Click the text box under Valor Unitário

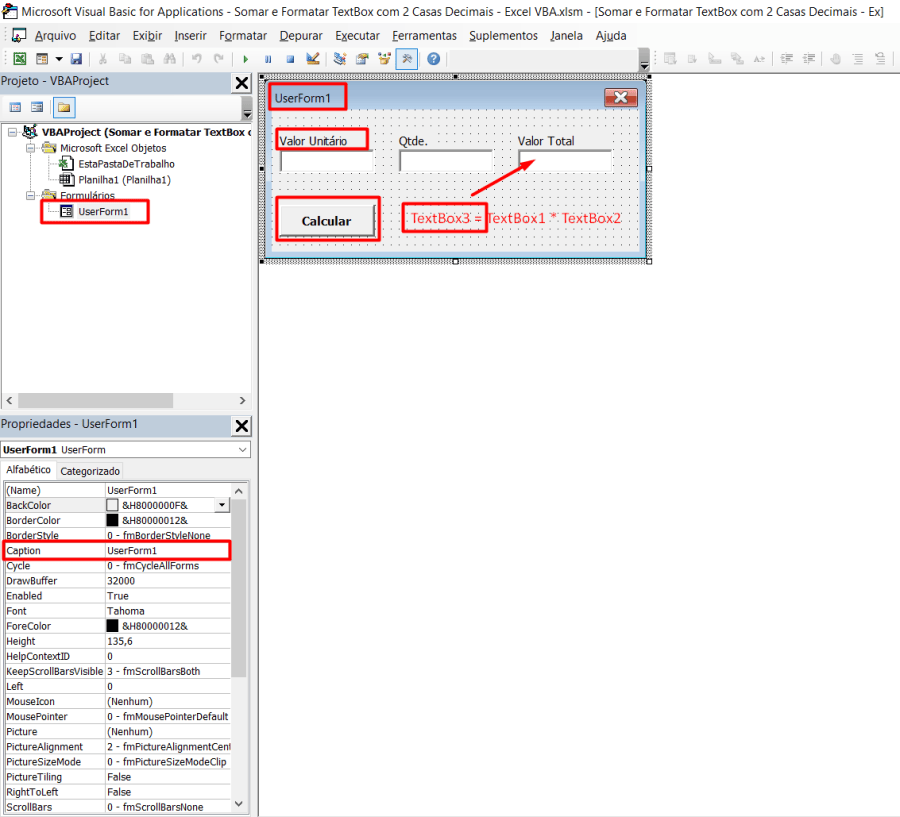(327, 161)
